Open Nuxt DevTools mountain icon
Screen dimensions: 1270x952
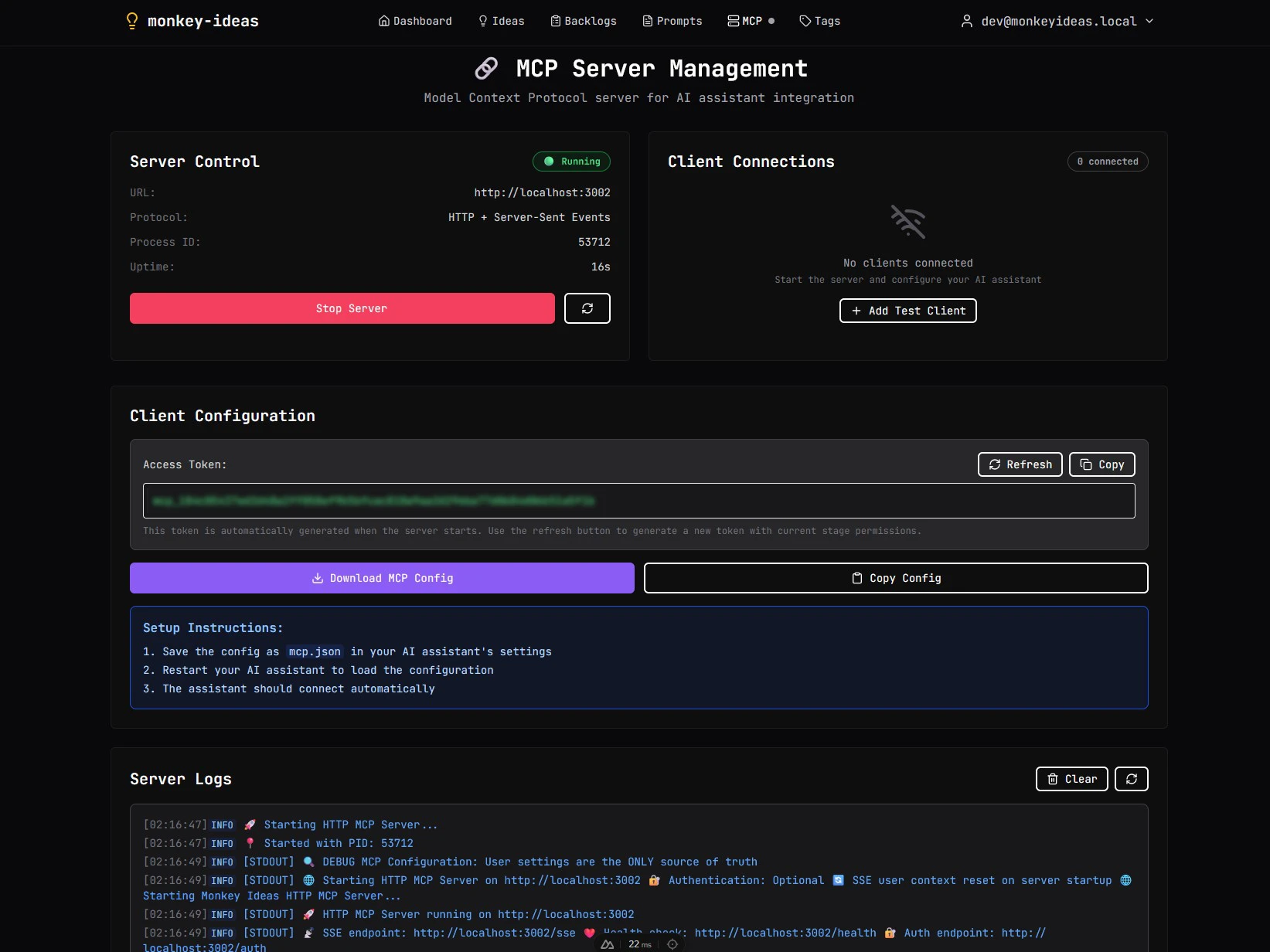click(608, 944)
